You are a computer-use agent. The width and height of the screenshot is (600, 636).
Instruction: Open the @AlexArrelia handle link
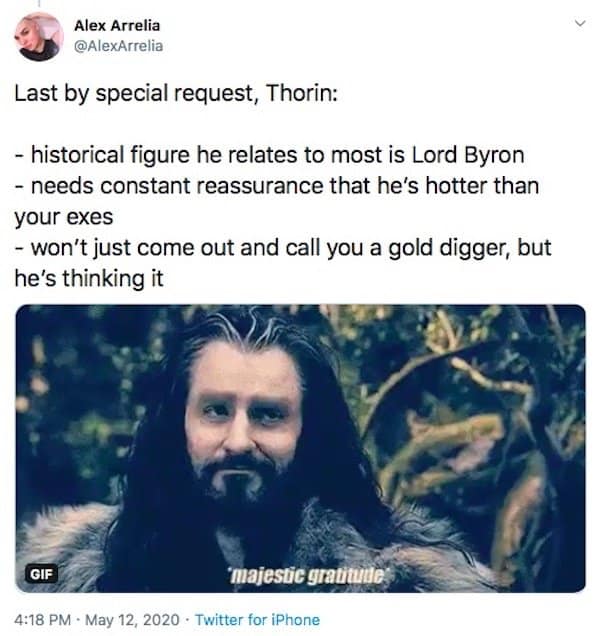coord(118,46)
